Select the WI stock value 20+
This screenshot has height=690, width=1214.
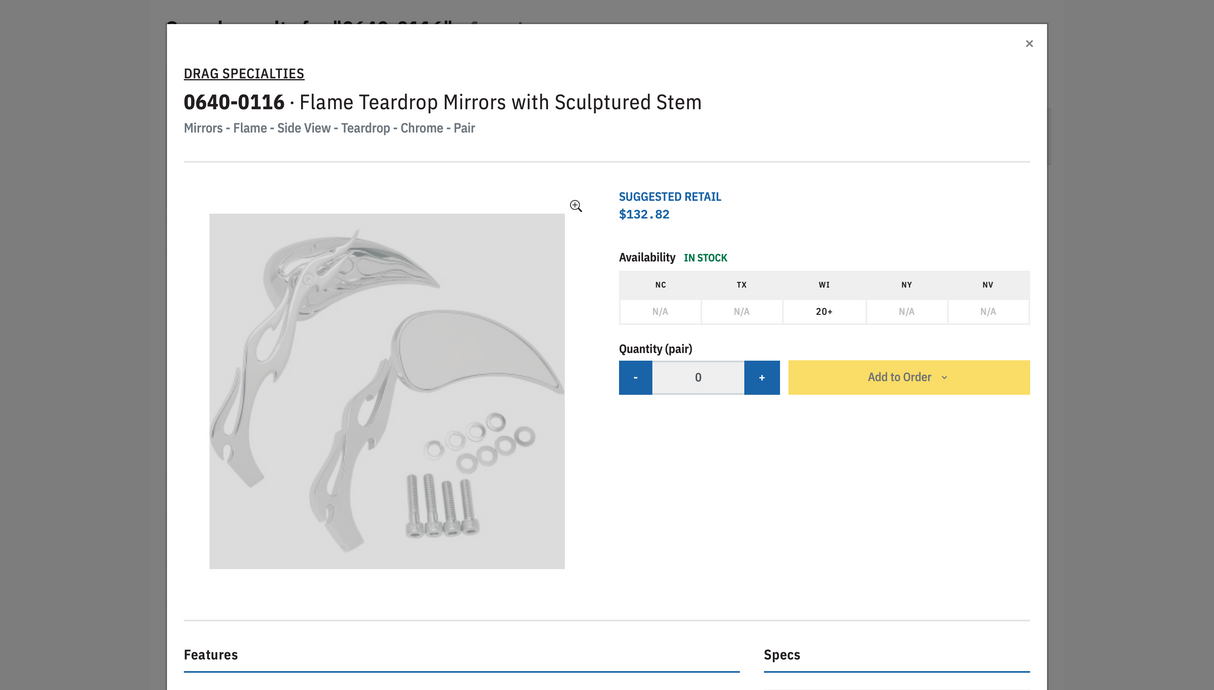pyautogui.click(x=824, y=312)
